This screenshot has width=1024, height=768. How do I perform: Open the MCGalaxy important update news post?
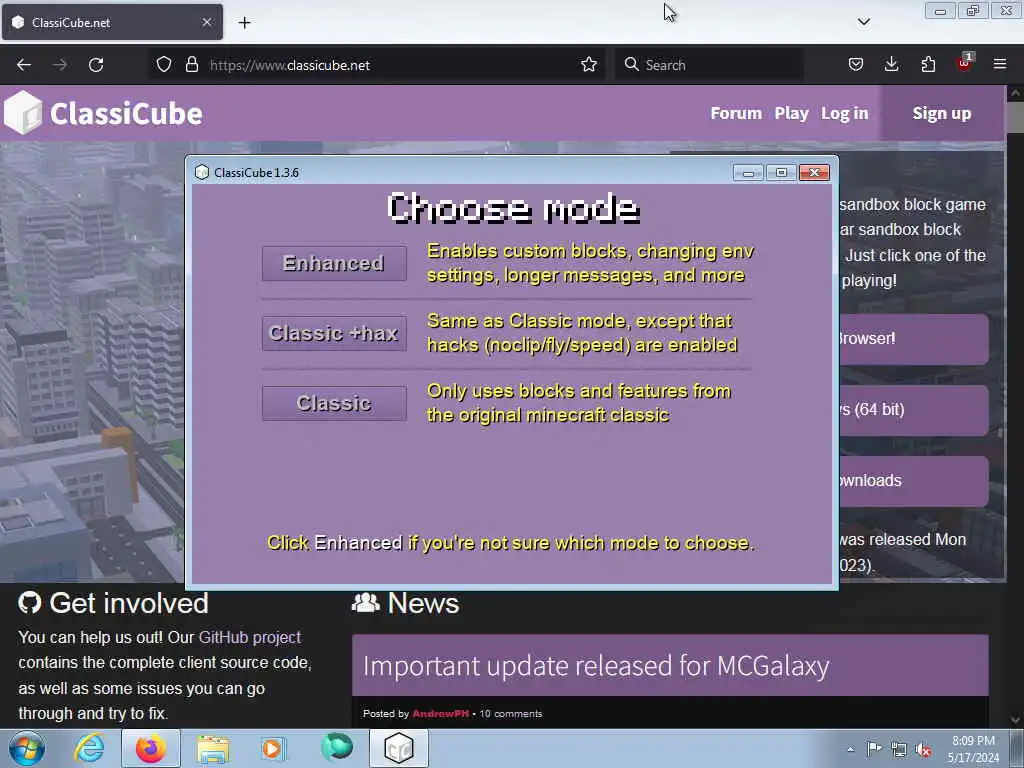pyautogui.click(x=596, y=666)
